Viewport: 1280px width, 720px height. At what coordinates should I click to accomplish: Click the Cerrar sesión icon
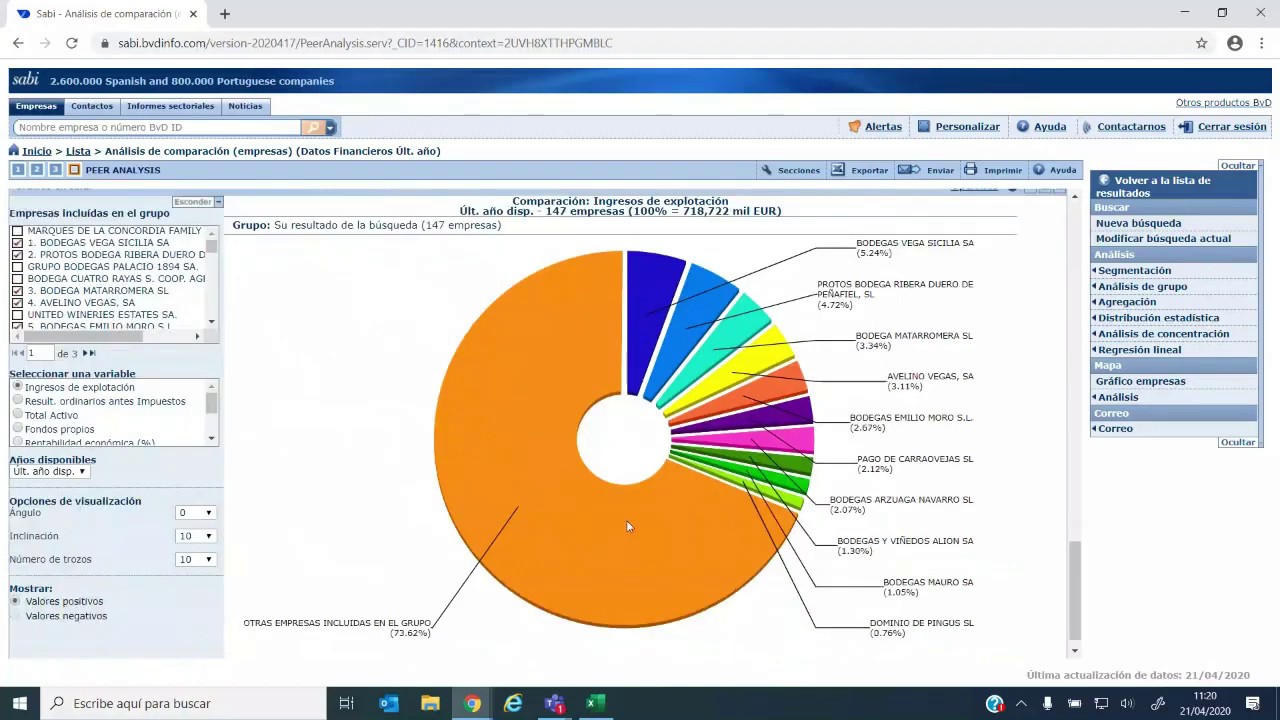coord(1186,127)
